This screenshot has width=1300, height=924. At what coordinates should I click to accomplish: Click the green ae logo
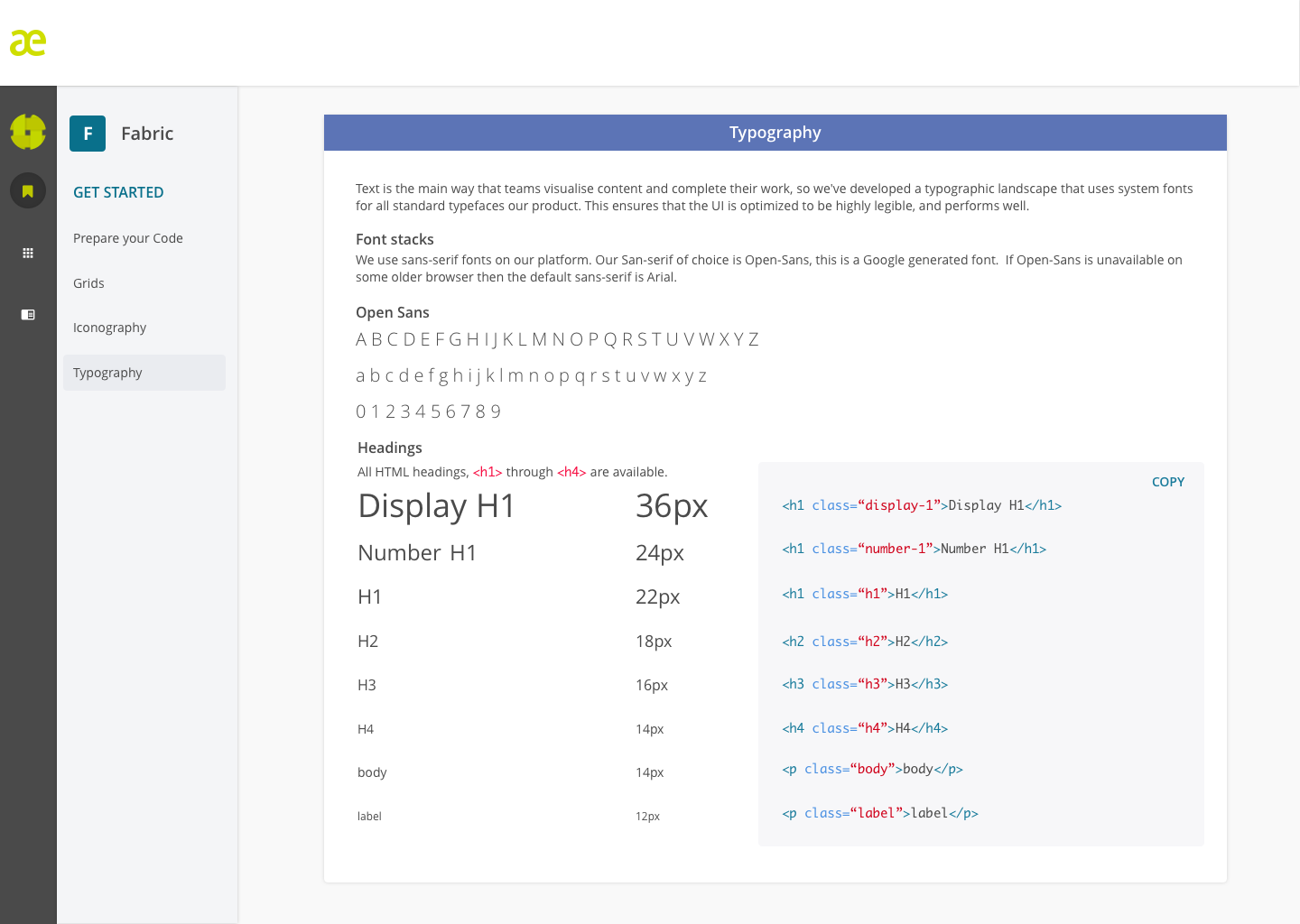click(28, 42)
